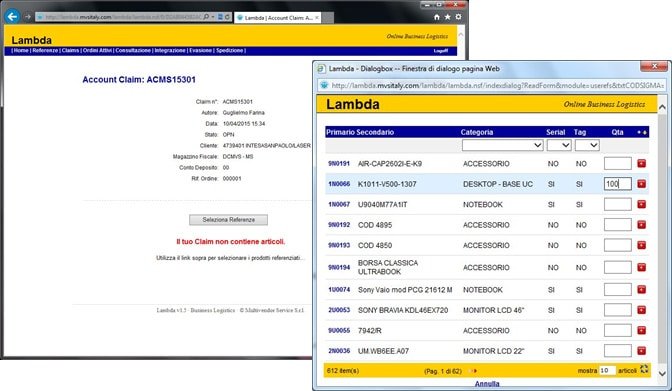Open the Categoria filter dropdown

coord(503,145)
